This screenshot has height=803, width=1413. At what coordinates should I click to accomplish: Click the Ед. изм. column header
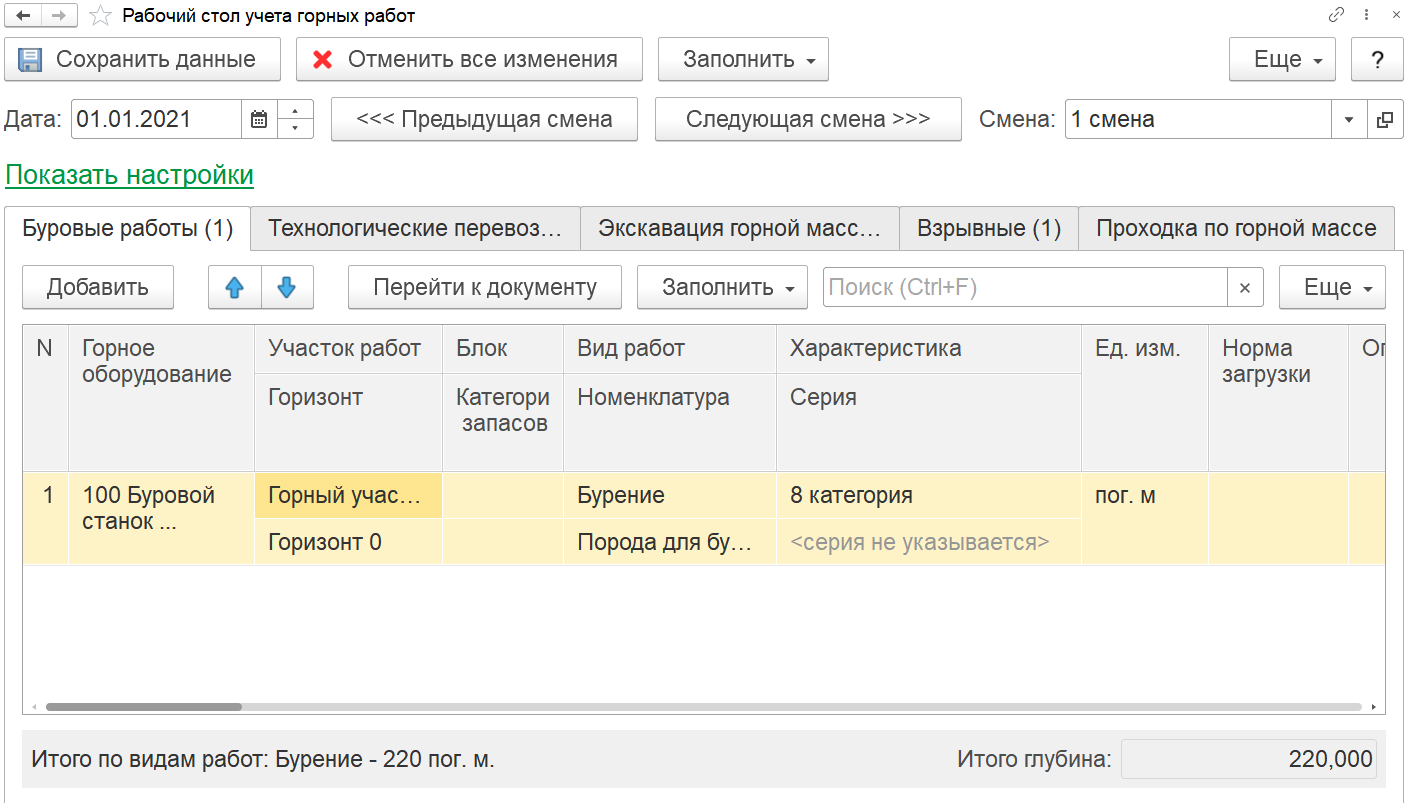pos(1145,397)
